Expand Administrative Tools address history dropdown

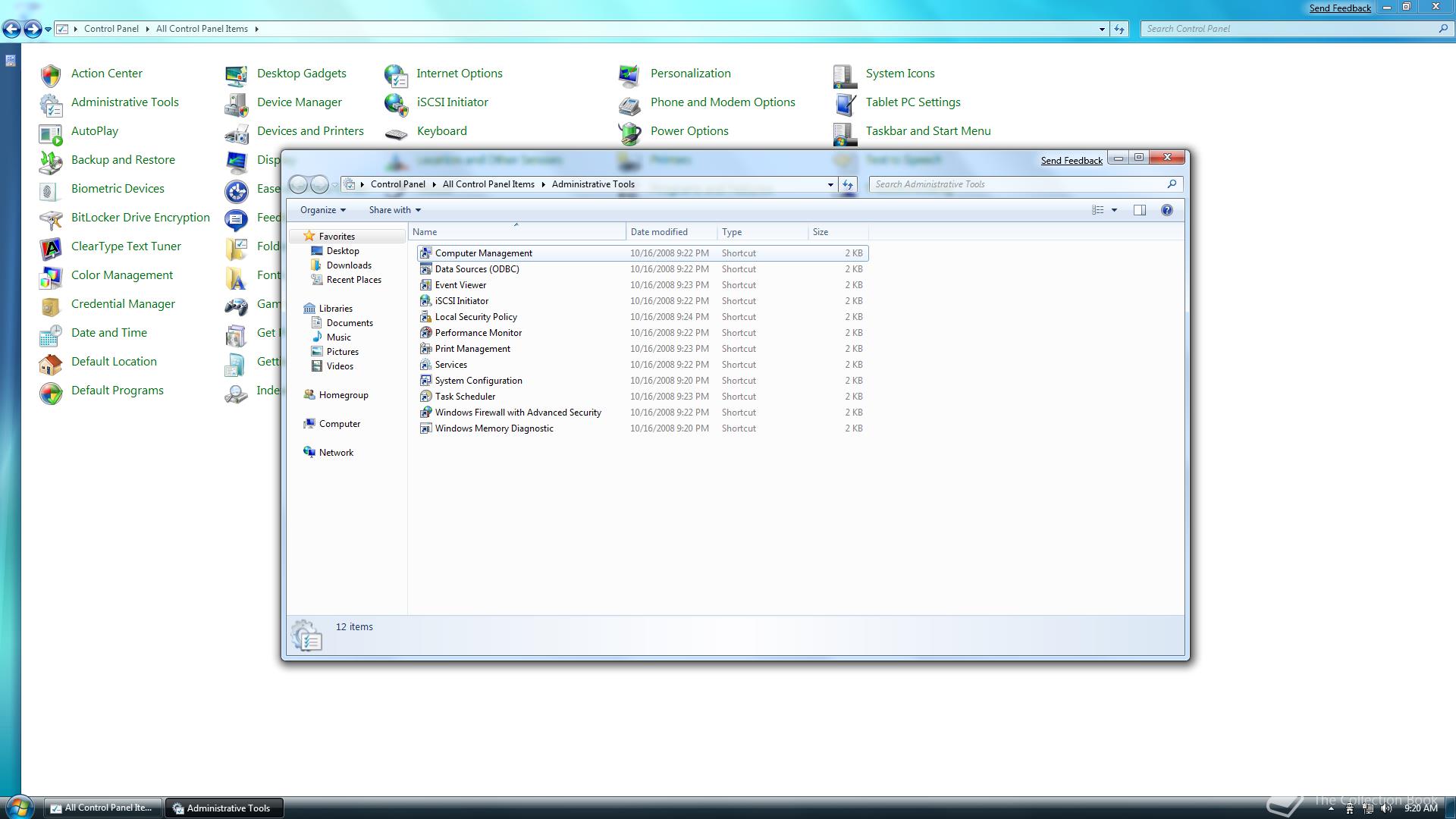[x=830, y=184]
